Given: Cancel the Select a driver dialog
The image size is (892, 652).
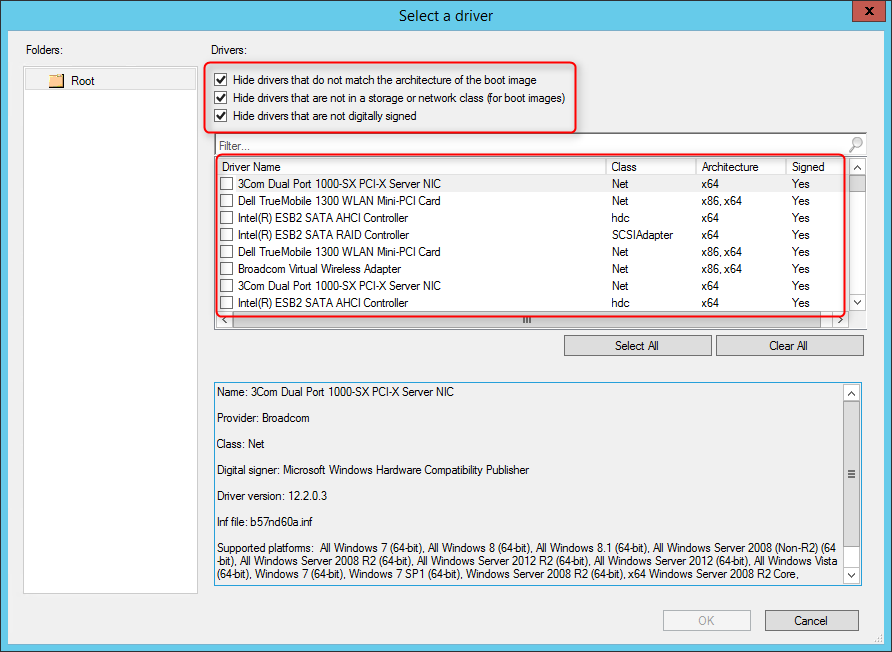Looking at the screenshot, I should 811,621.
